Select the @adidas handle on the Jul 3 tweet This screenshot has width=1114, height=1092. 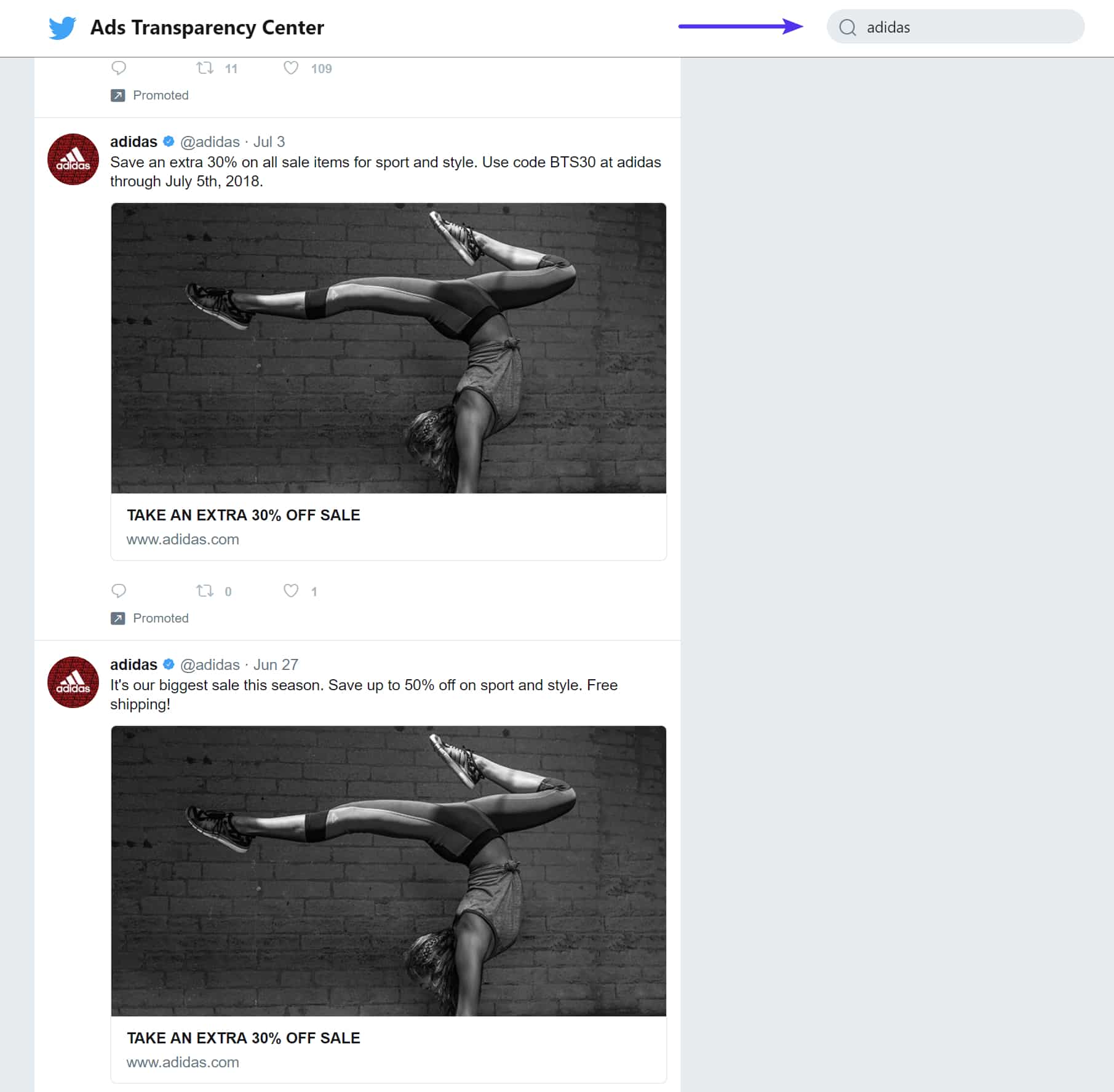click(210, 141)
